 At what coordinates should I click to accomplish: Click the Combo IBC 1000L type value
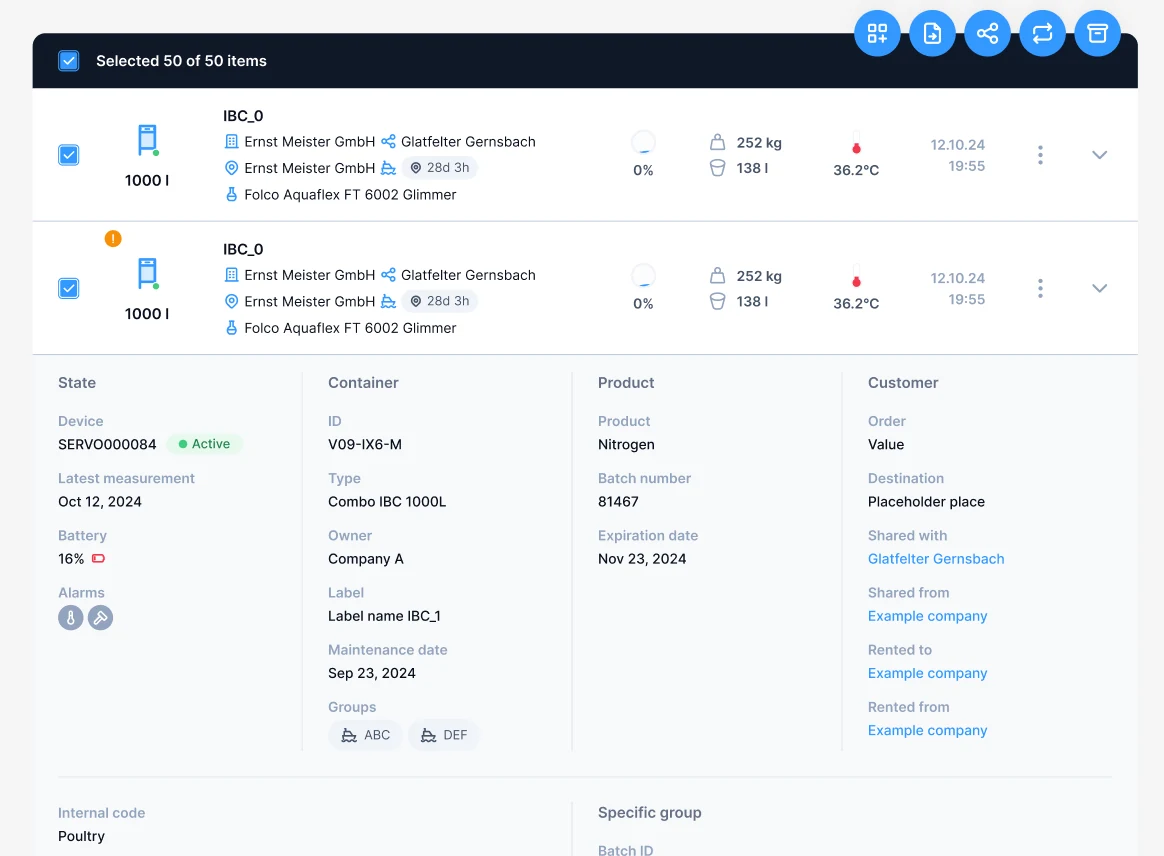point(387,502)
